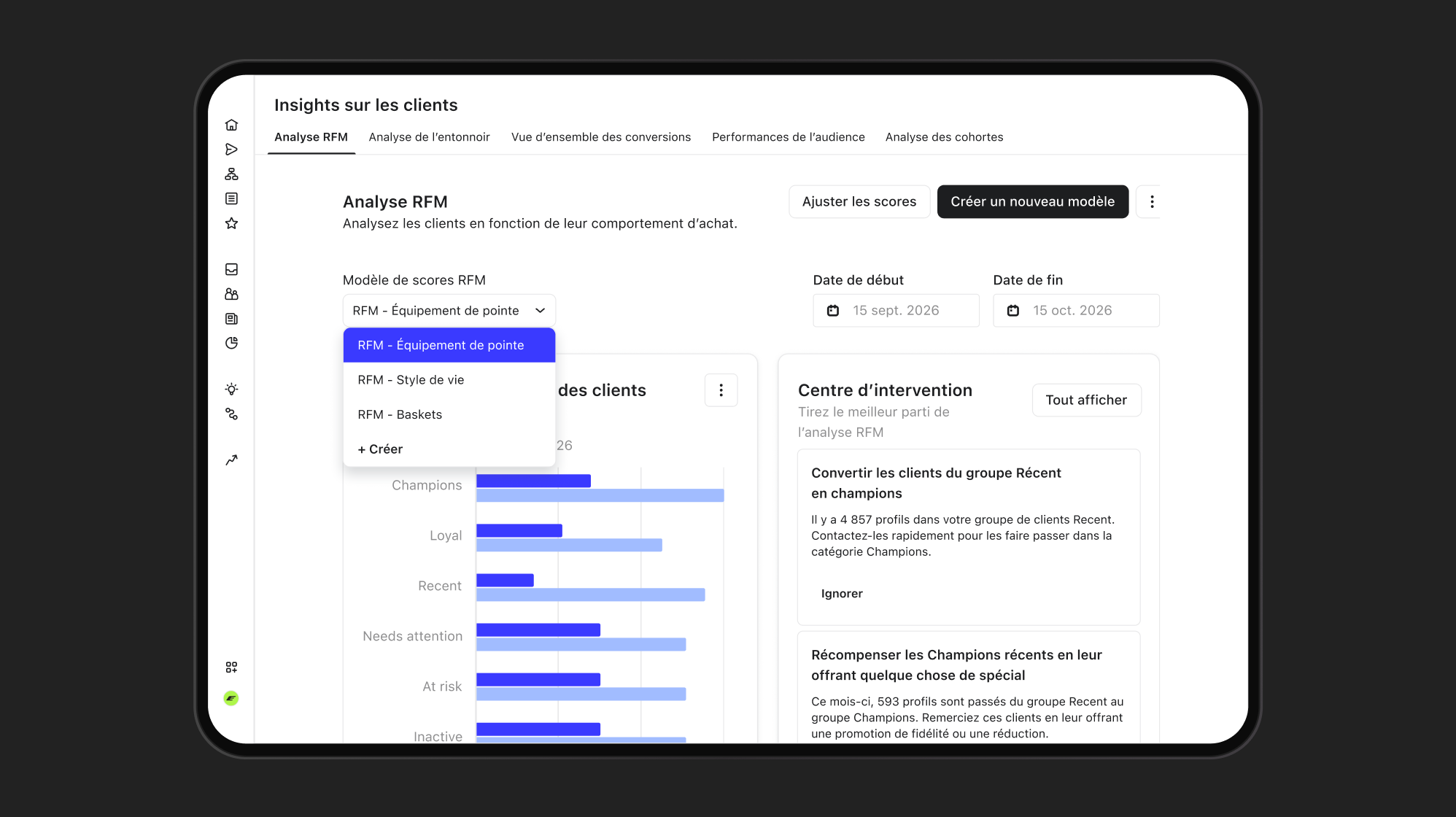Click the At risk chart label
Viewport: 1456px width, 817px height.
coord(442,686)
